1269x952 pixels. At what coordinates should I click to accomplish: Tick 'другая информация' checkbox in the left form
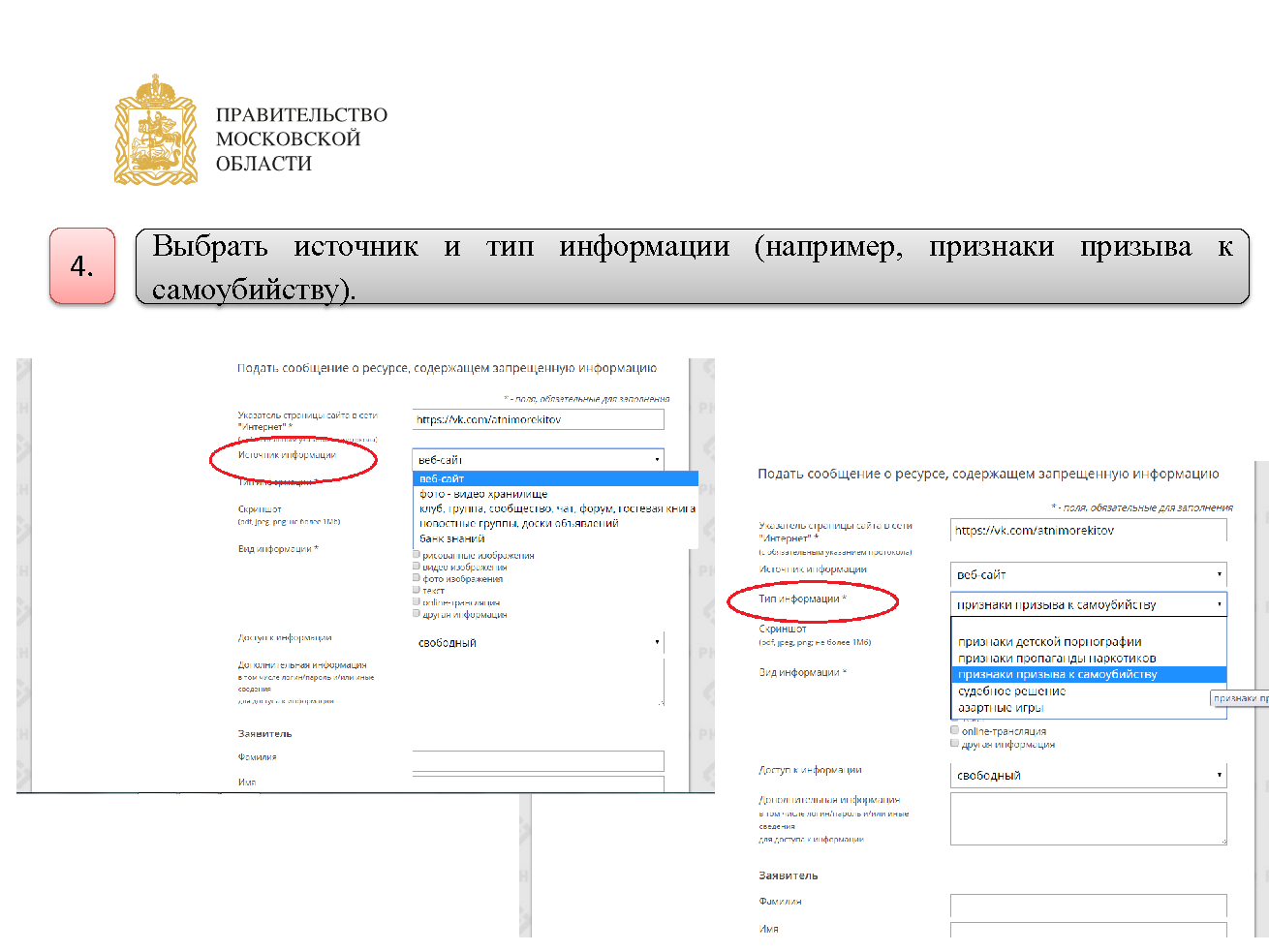point(417,613)
